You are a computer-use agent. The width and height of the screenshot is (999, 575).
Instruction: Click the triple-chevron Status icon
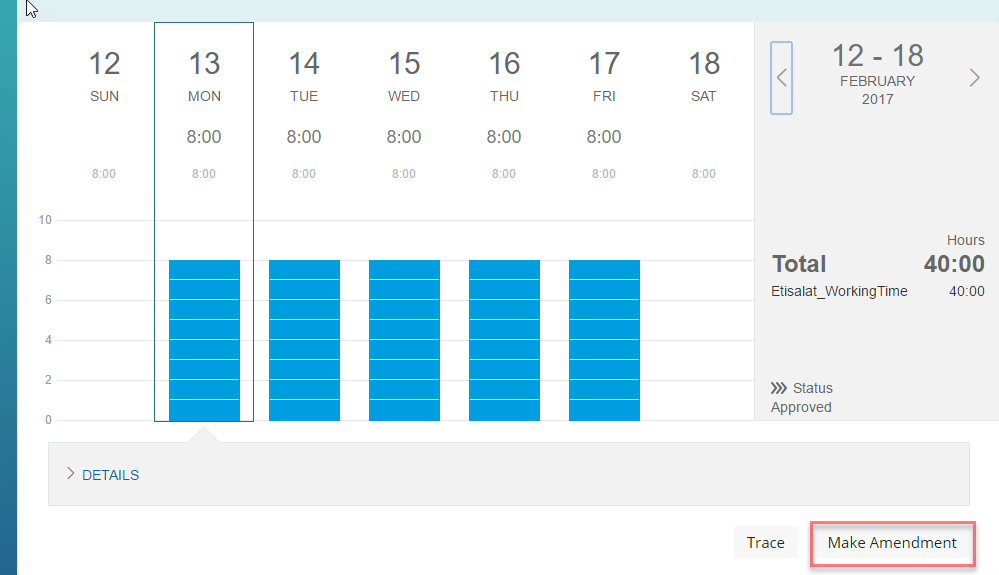point(779,388)
